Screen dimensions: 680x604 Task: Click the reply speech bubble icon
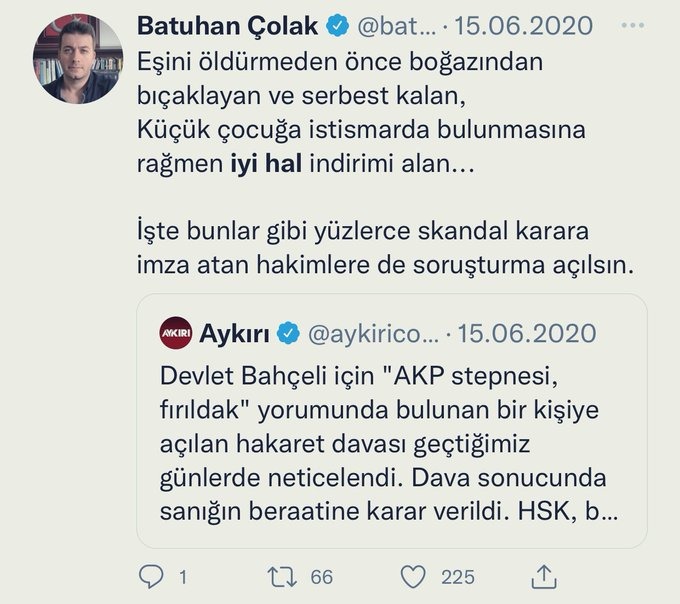tap(152, 576)
